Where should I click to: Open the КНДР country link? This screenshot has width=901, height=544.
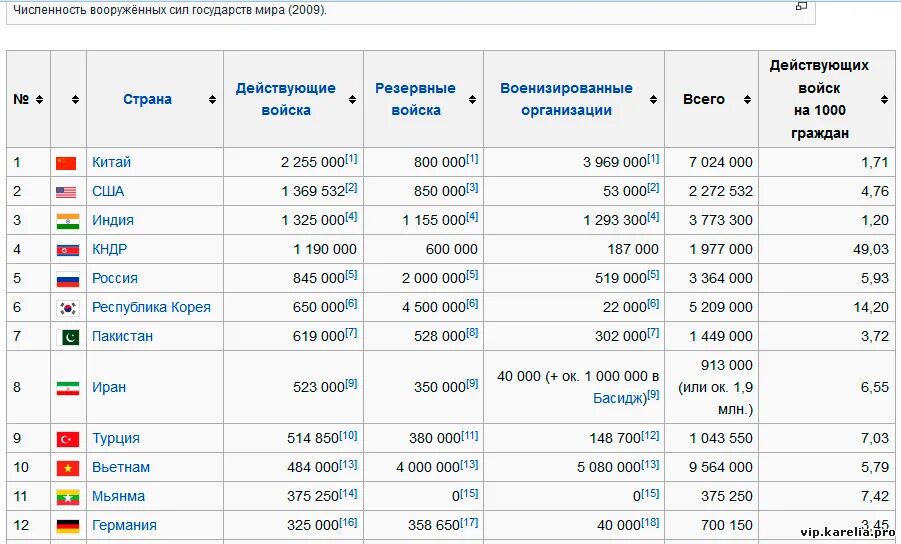click(109, 249)
